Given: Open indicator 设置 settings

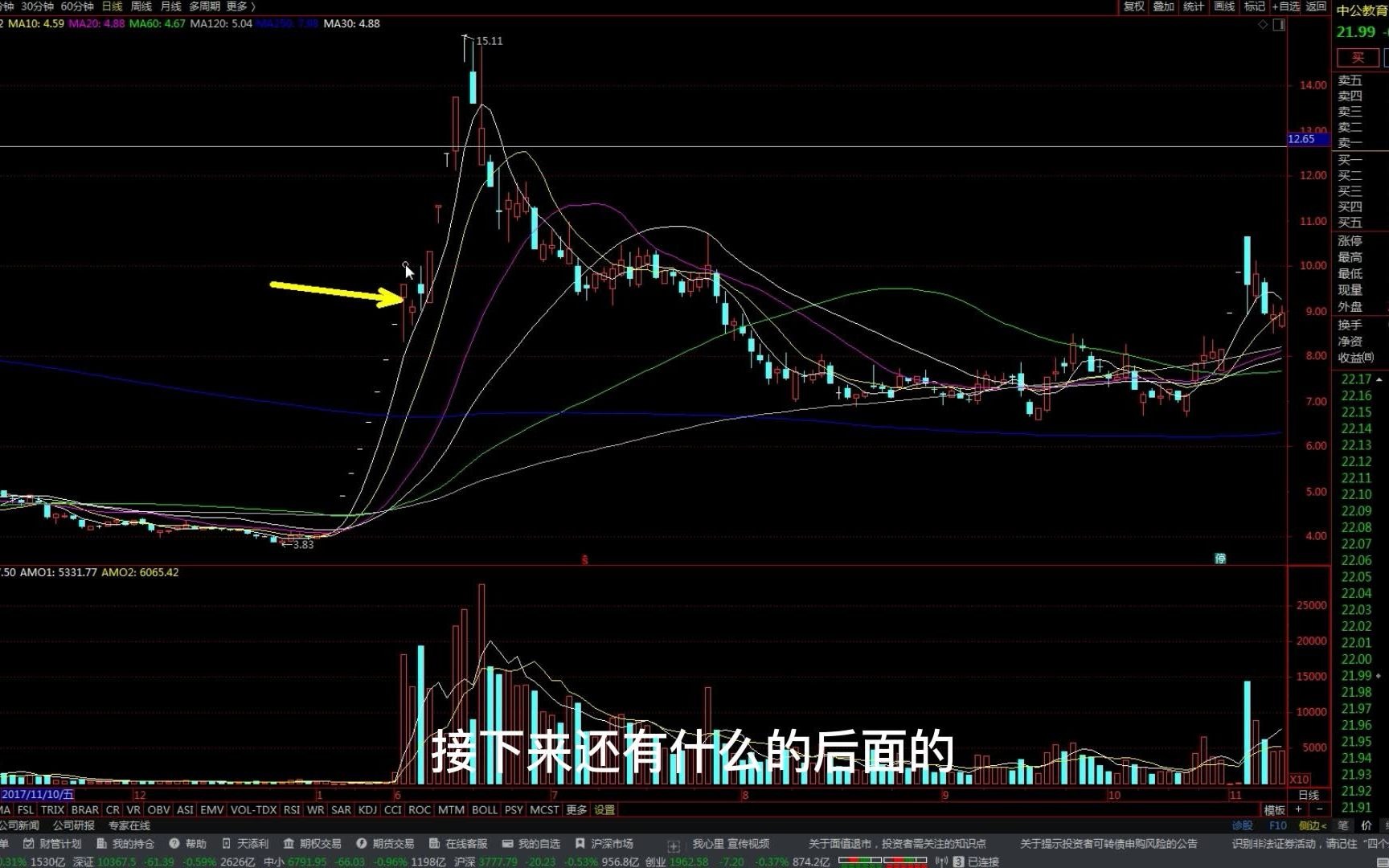Looking at the screenshot, I should (x=604, y=810).
